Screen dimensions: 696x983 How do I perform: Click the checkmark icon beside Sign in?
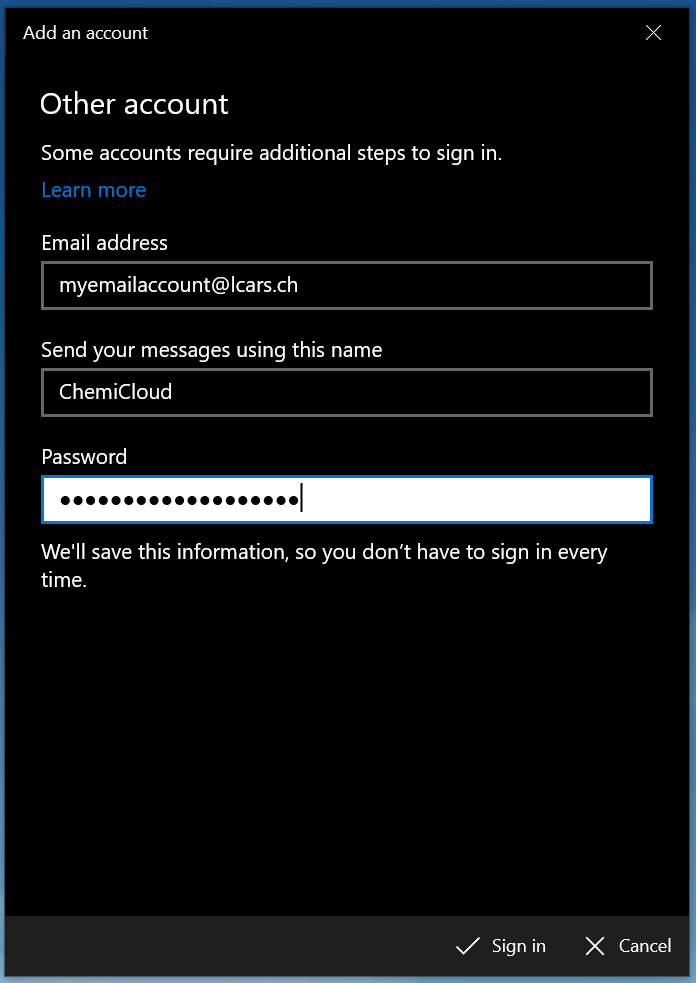467,946
